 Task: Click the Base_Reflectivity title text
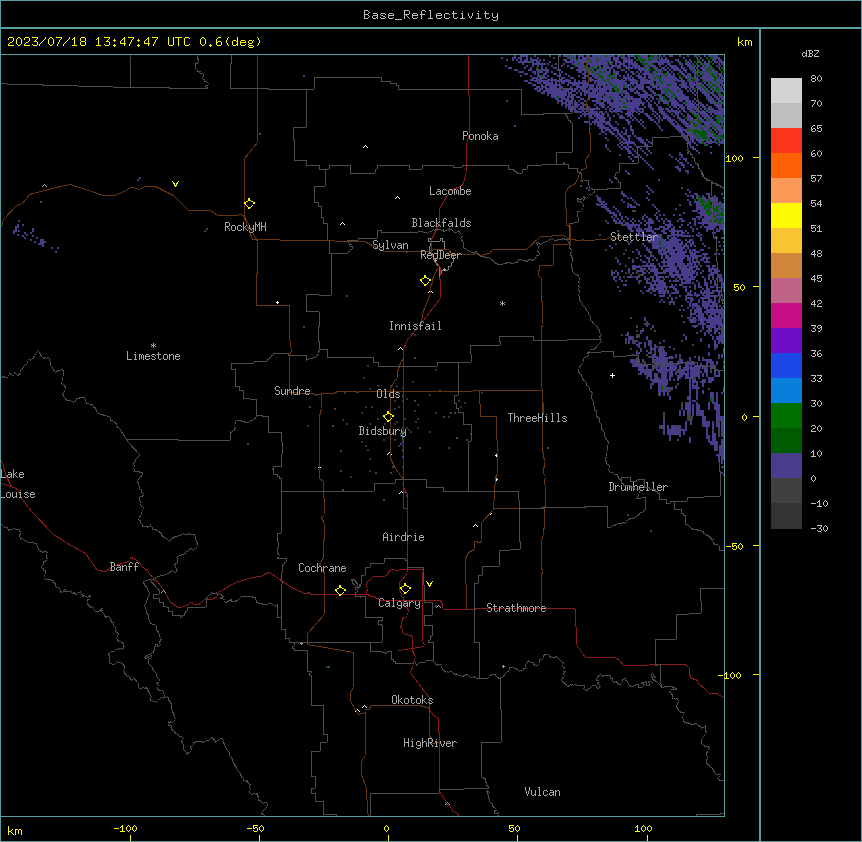(431, 15)
